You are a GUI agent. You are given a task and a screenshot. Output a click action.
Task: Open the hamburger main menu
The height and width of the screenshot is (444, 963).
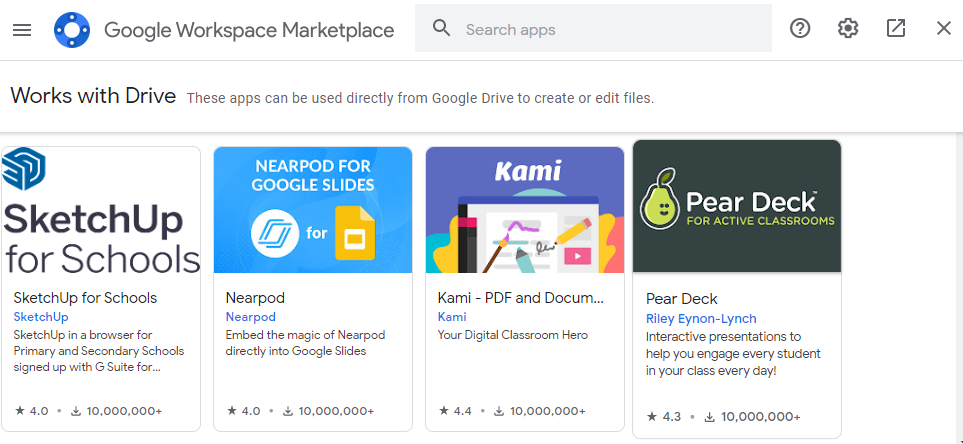click(x=22, y=29)
